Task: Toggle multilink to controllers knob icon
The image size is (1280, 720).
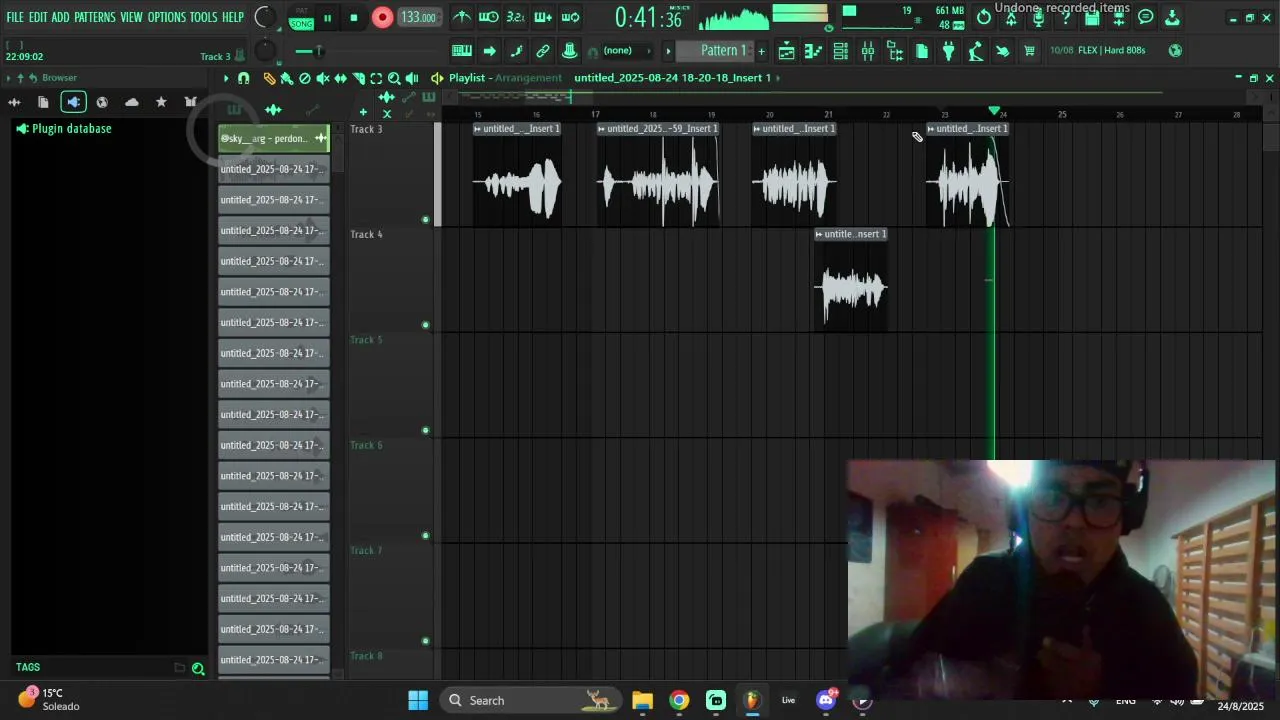Action: [569, 51]
